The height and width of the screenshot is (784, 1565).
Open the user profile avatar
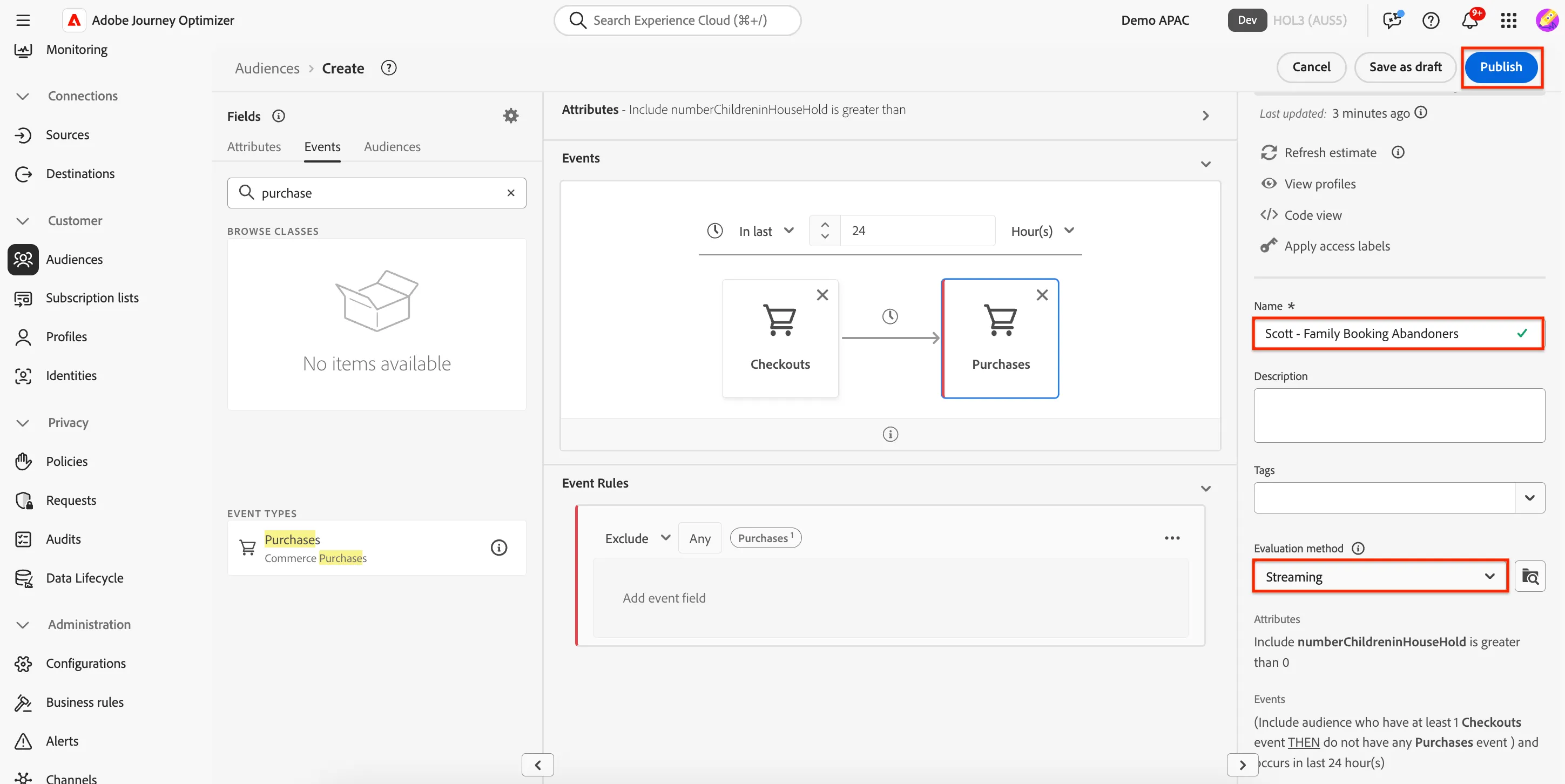point(1547,20)
